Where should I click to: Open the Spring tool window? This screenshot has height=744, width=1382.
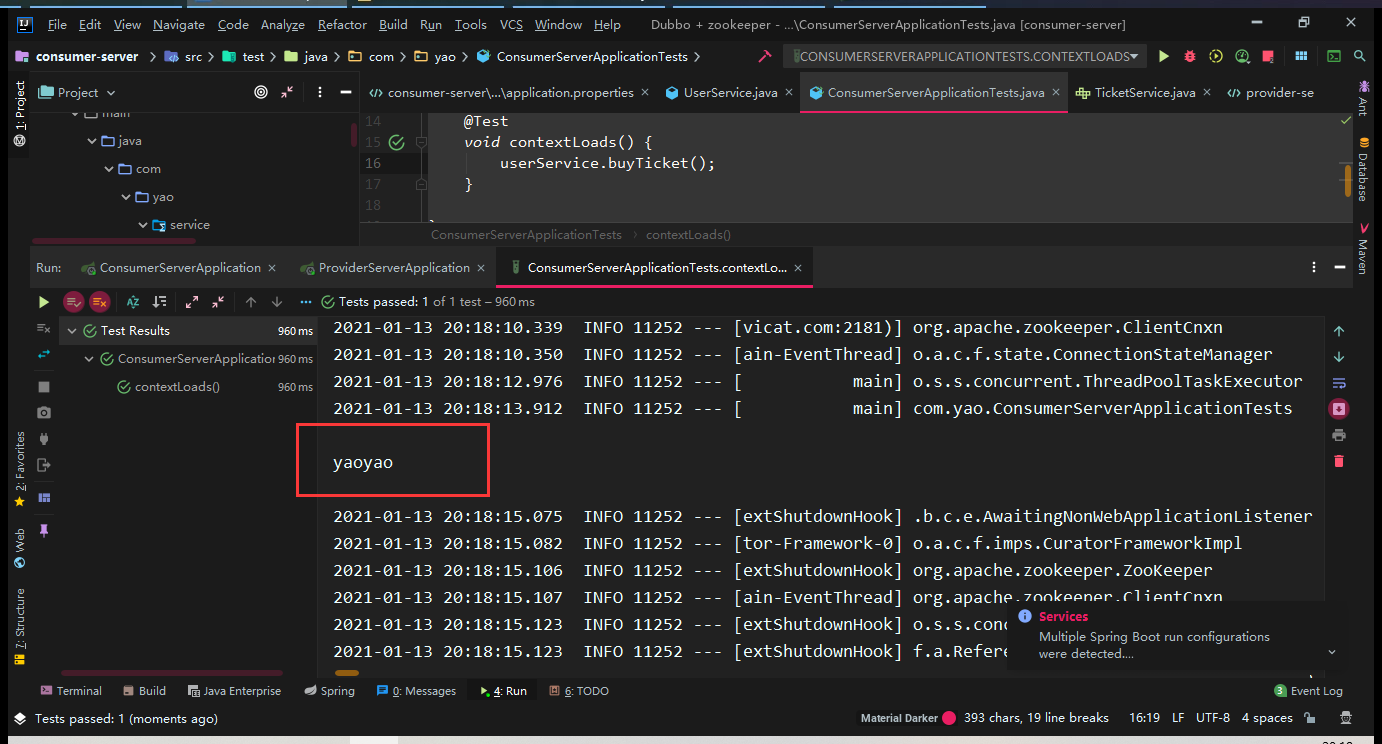(329, 691)
